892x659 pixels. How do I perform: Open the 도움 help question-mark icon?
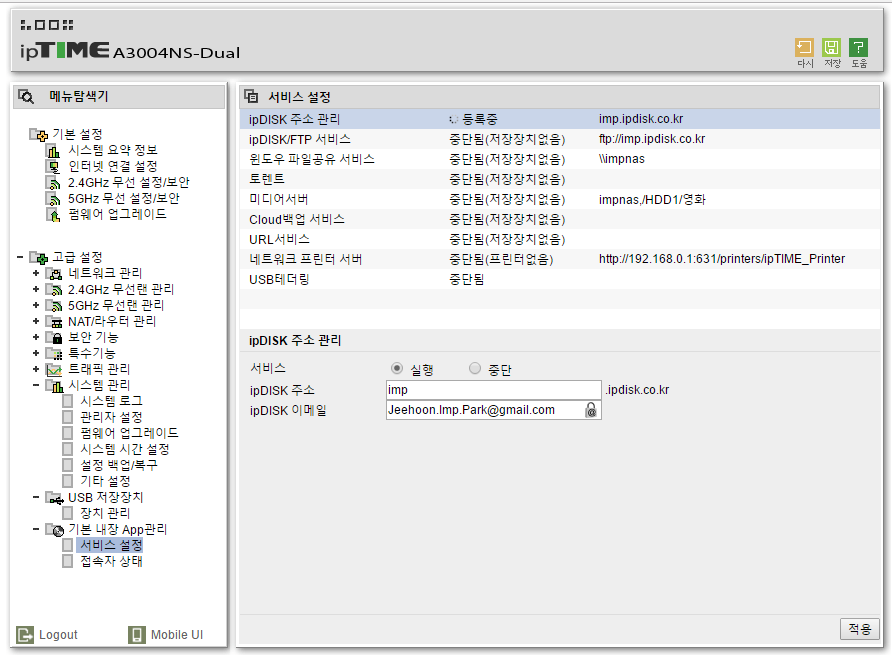[x=858, y=48]
